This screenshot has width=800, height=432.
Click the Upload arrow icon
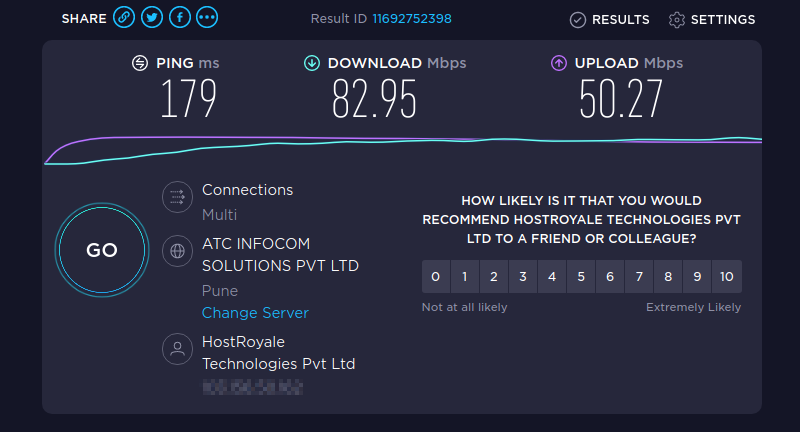click(559, 63)
